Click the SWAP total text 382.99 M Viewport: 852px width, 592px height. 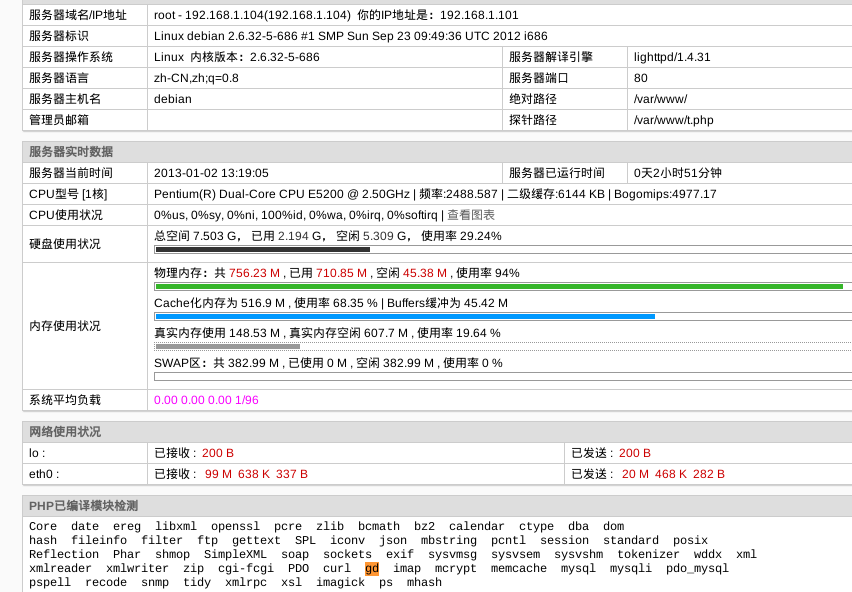(x=253, y=363)
